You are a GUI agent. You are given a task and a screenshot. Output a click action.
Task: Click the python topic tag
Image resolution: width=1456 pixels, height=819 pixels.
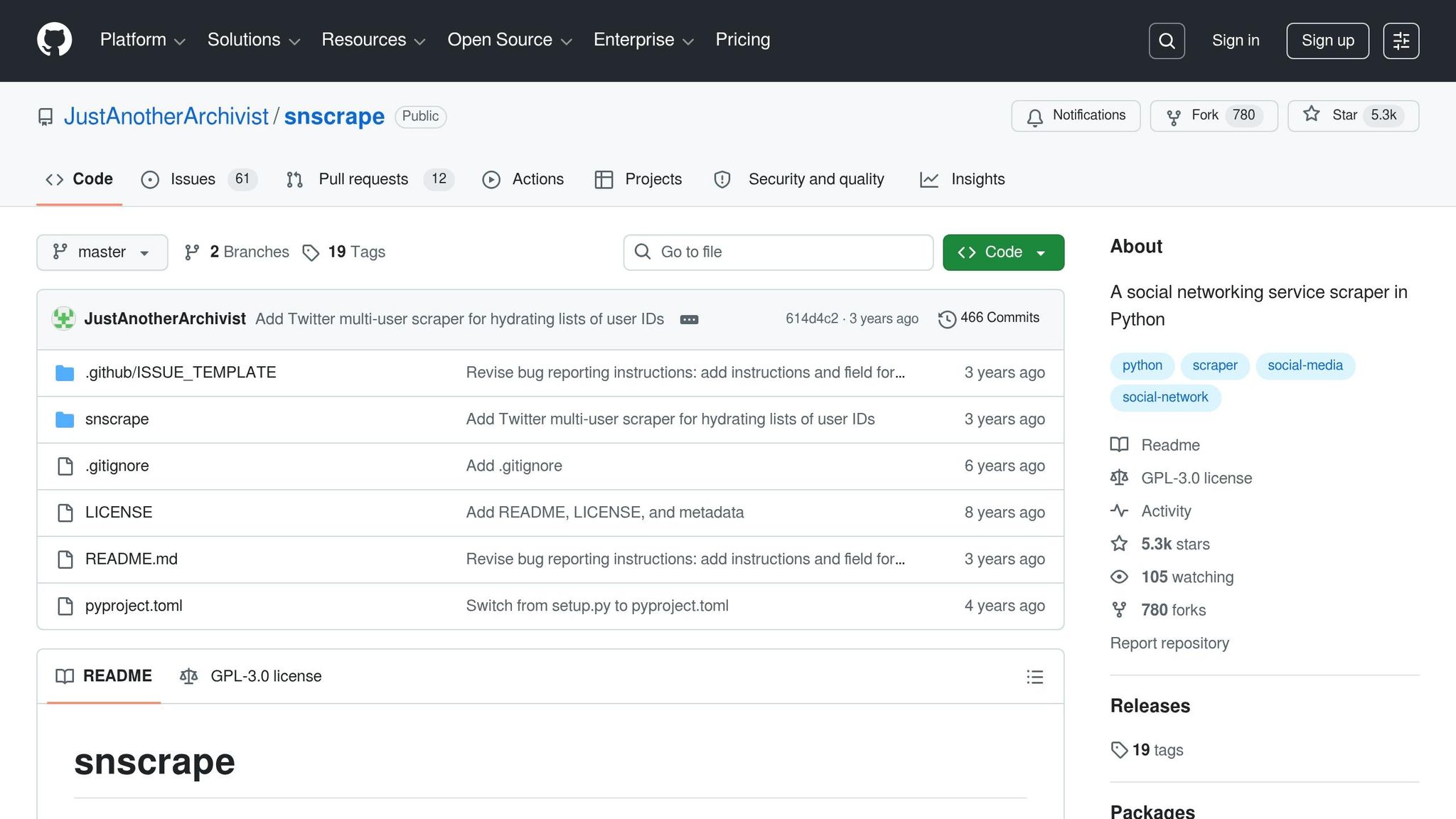pos(1142,365)
